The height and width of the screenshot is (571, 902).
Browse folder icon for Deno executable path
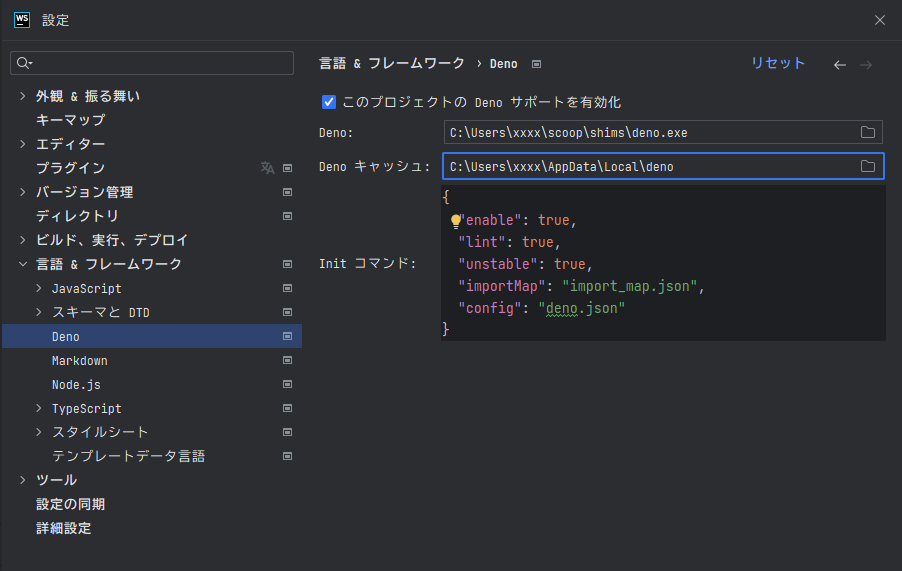867,132
